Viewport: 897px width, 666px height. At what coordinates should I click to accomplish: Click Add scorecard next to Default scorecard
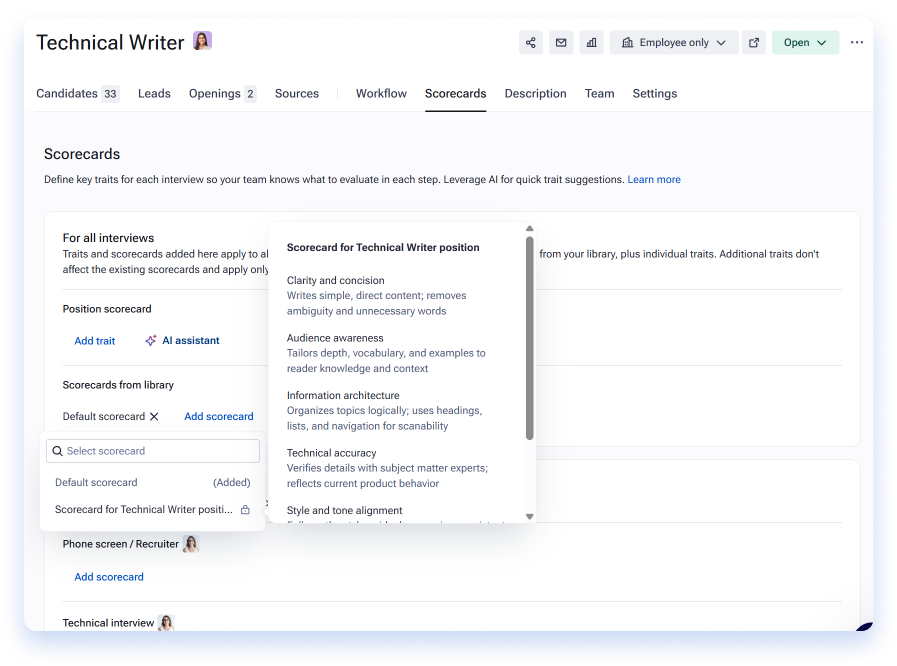219,417
